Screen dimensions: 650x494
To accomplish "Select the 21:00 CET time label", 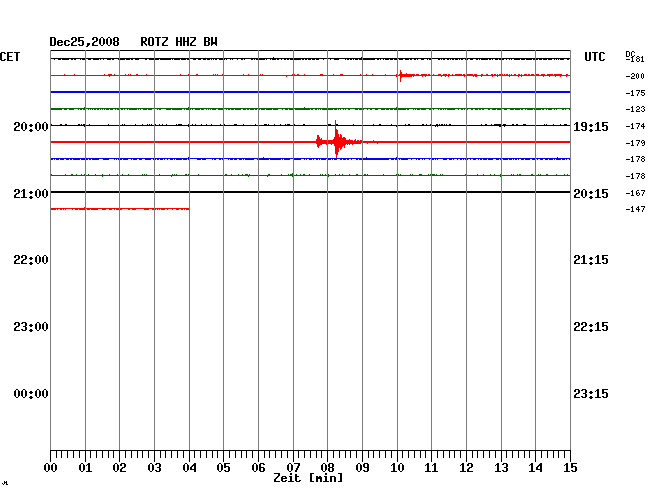I will (x=31, y=194).
